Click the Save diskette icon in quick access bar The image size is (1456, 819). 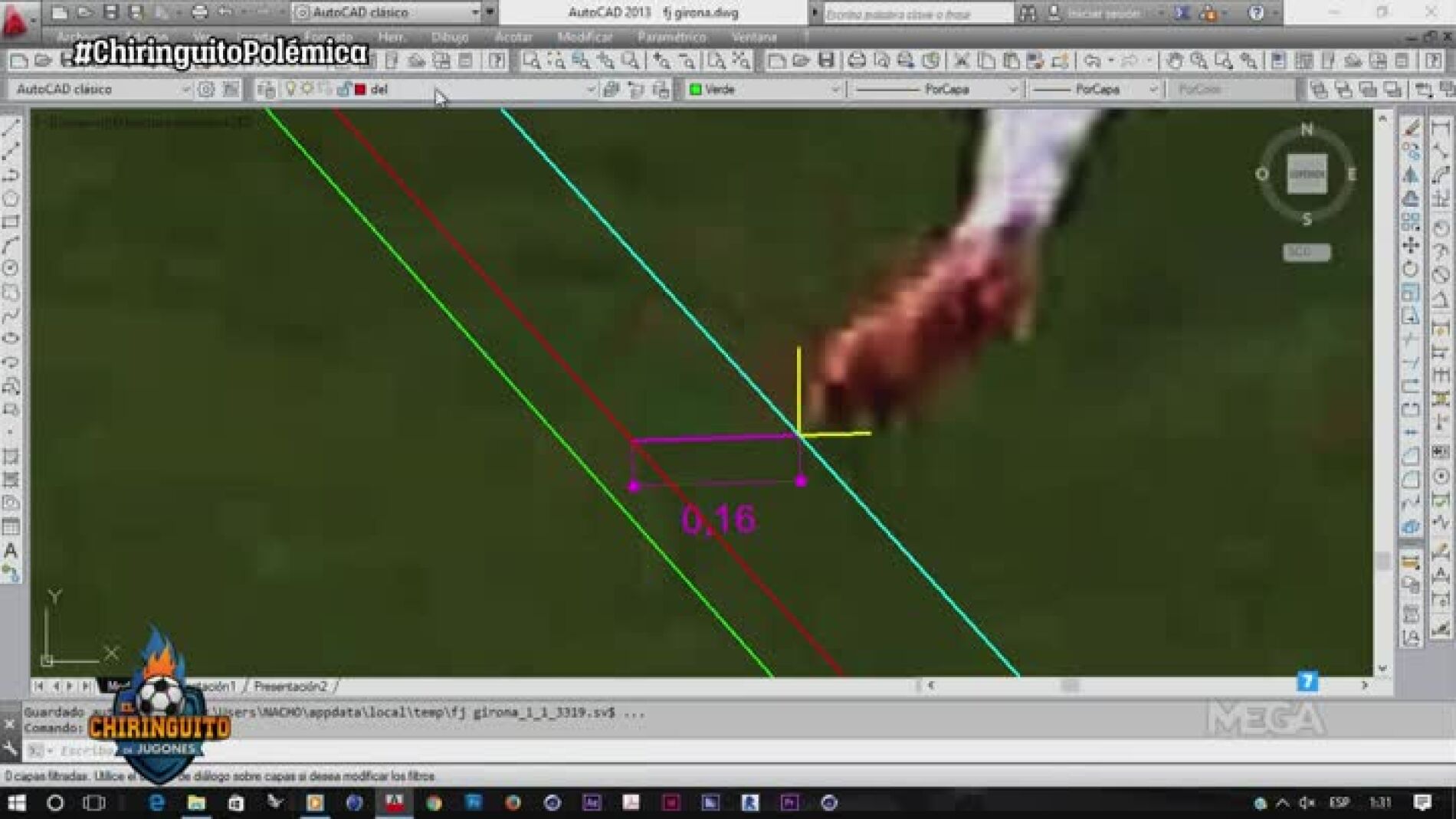tap(111, 12)
